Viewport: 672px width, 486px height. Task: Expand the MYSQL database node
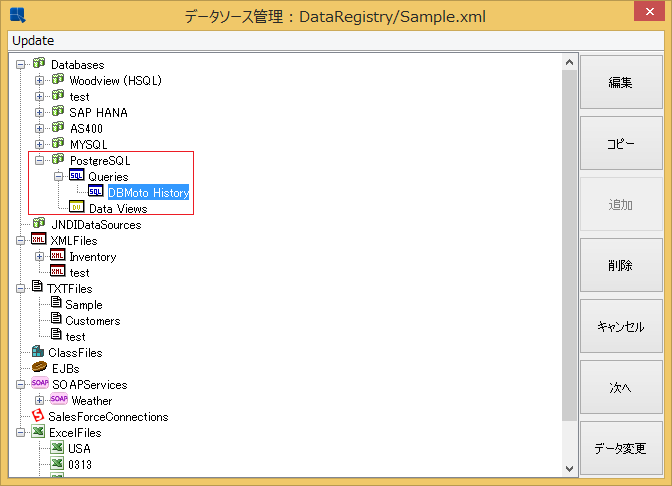click(39, 144)
